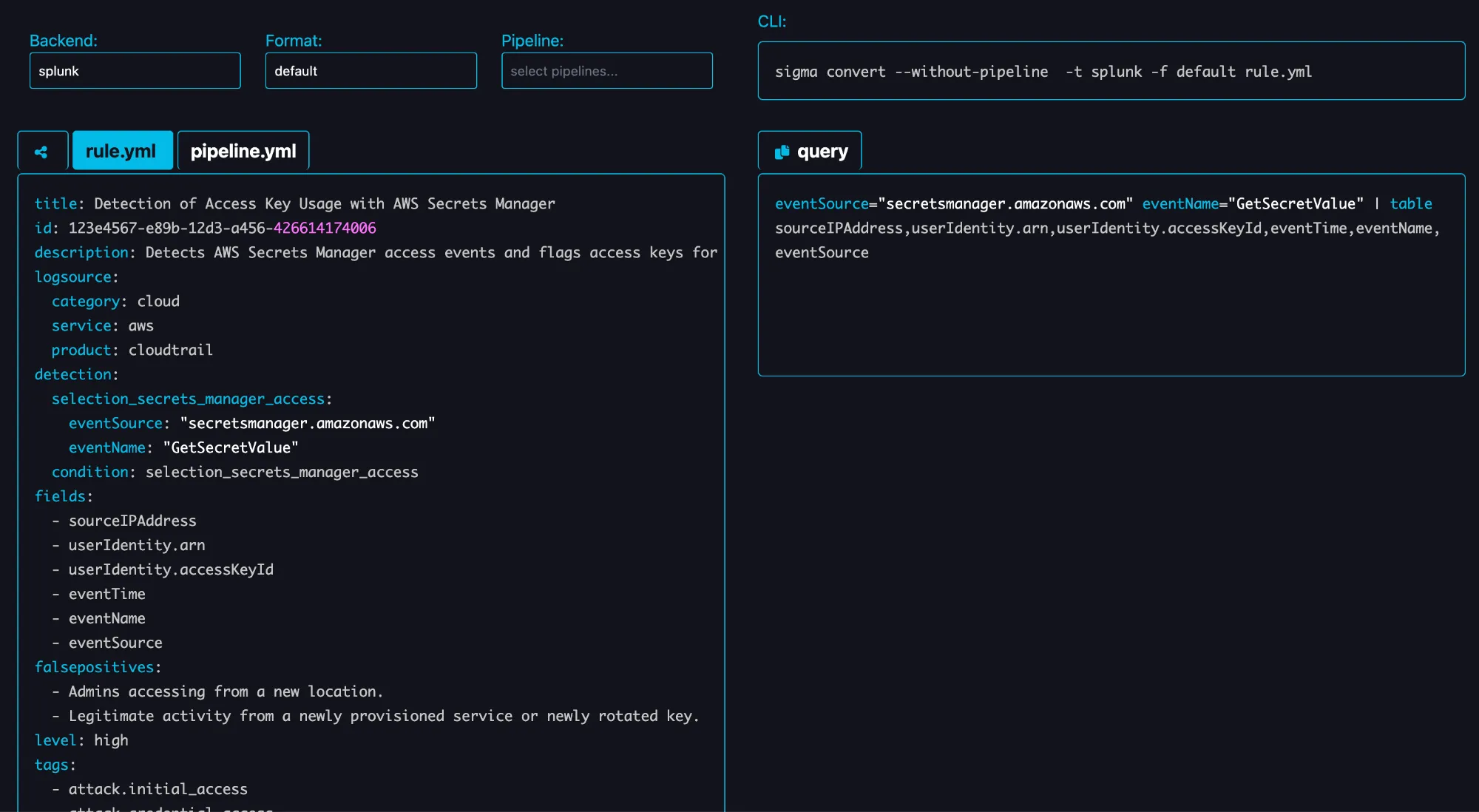Image resolution: width=1479 pixels, height=812 pixels.
Task: Click the condition line
Action: point(235,472)
